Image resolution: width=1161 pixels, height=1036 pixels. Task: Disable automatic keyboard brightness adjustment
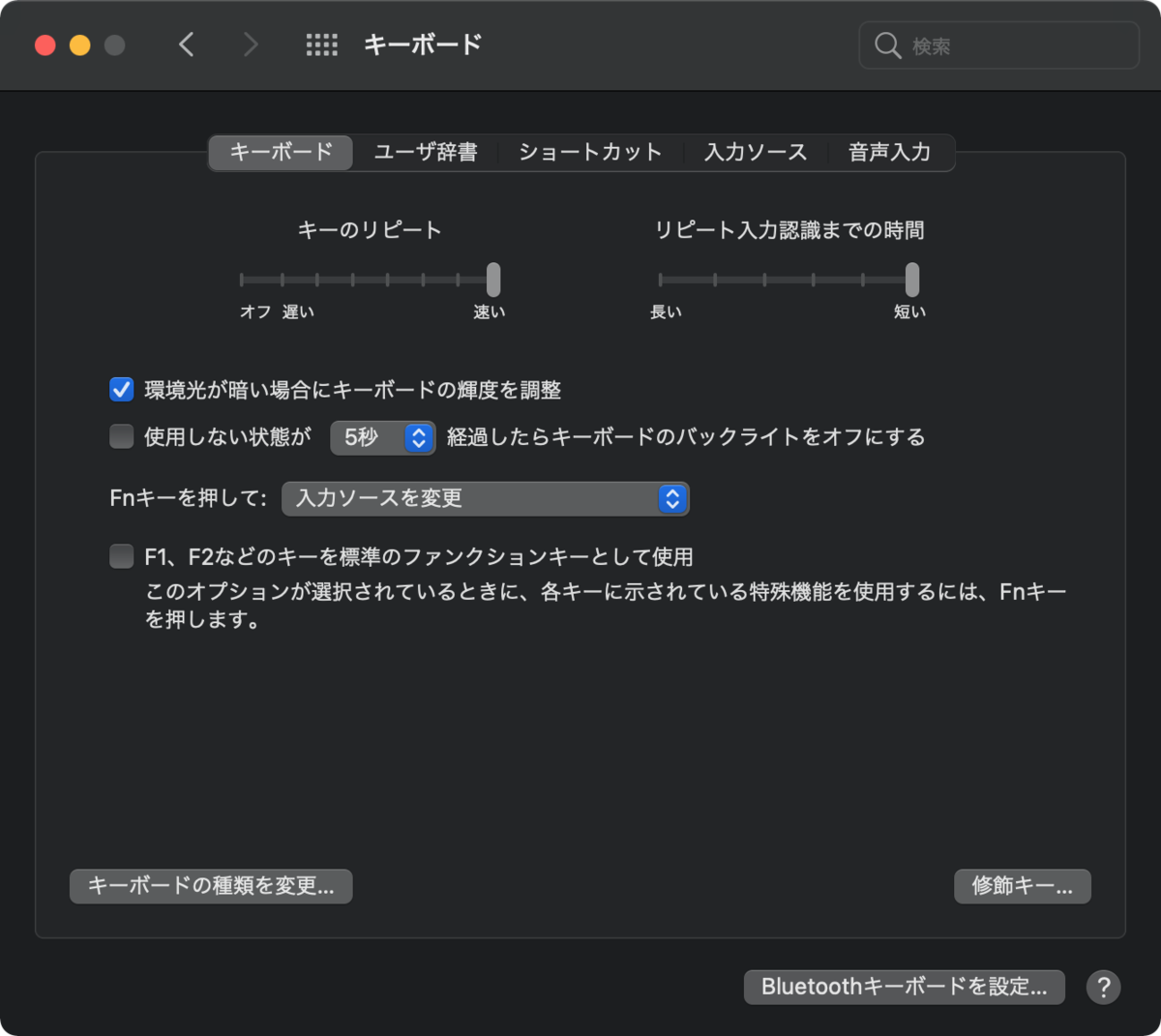point(121,391)
